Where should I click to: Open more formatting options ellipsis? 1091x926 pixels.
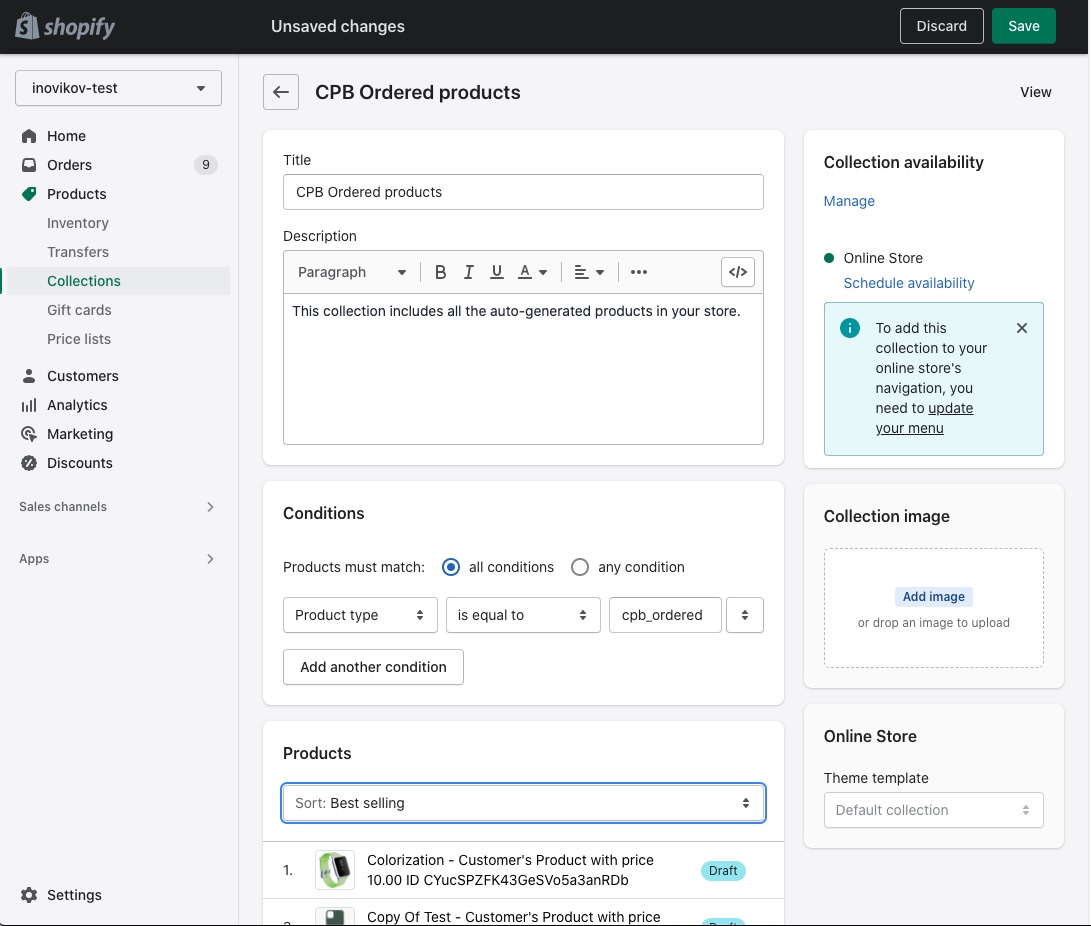(x=639, y=272)
